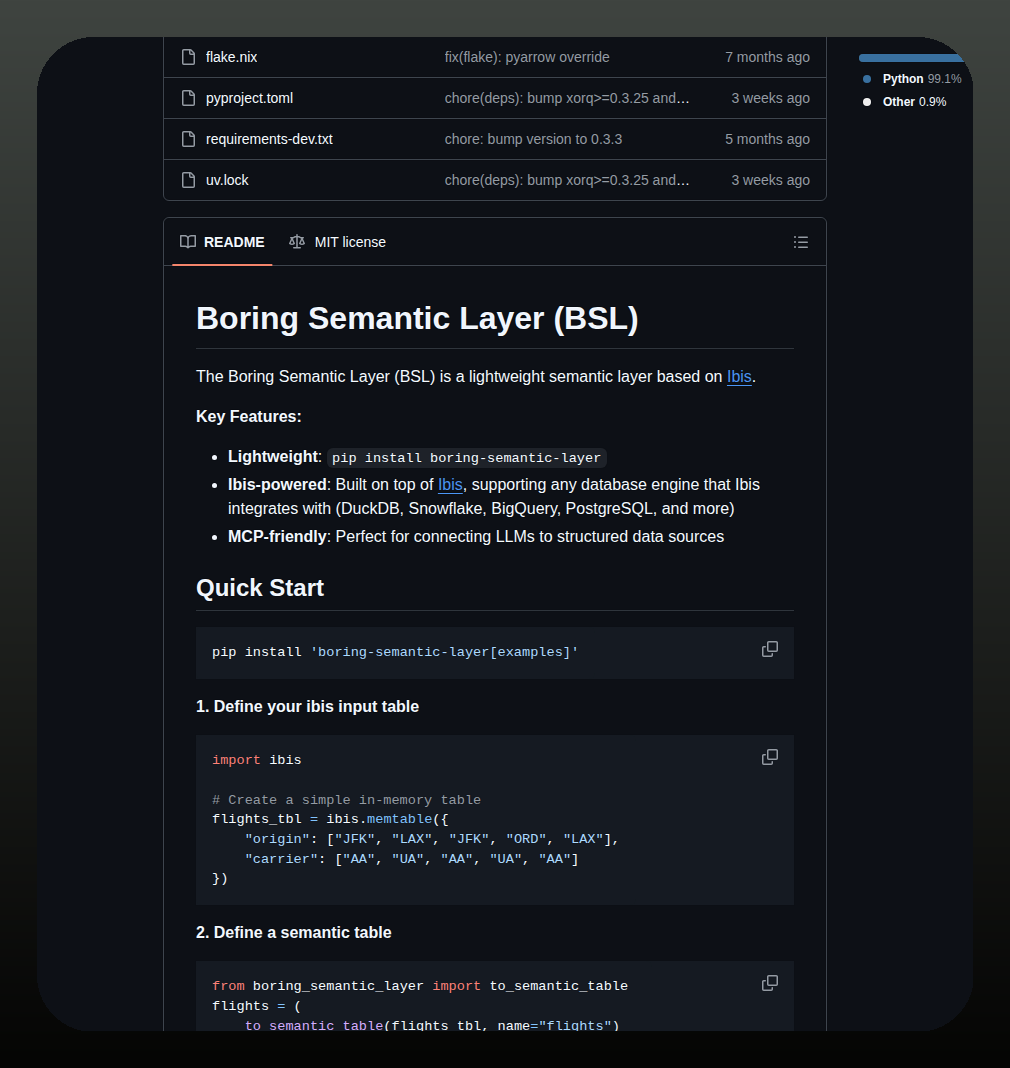Image resolution: width=1010 pixels, height=1068 pixels.
Task: Copy the to_semantic_table code block
Action: point(770,983)
